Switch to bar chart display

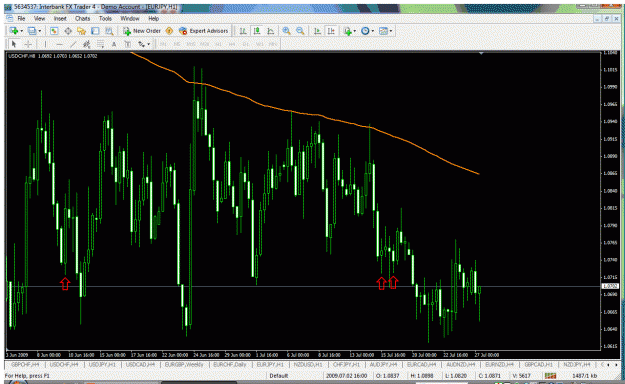point(242,31)
